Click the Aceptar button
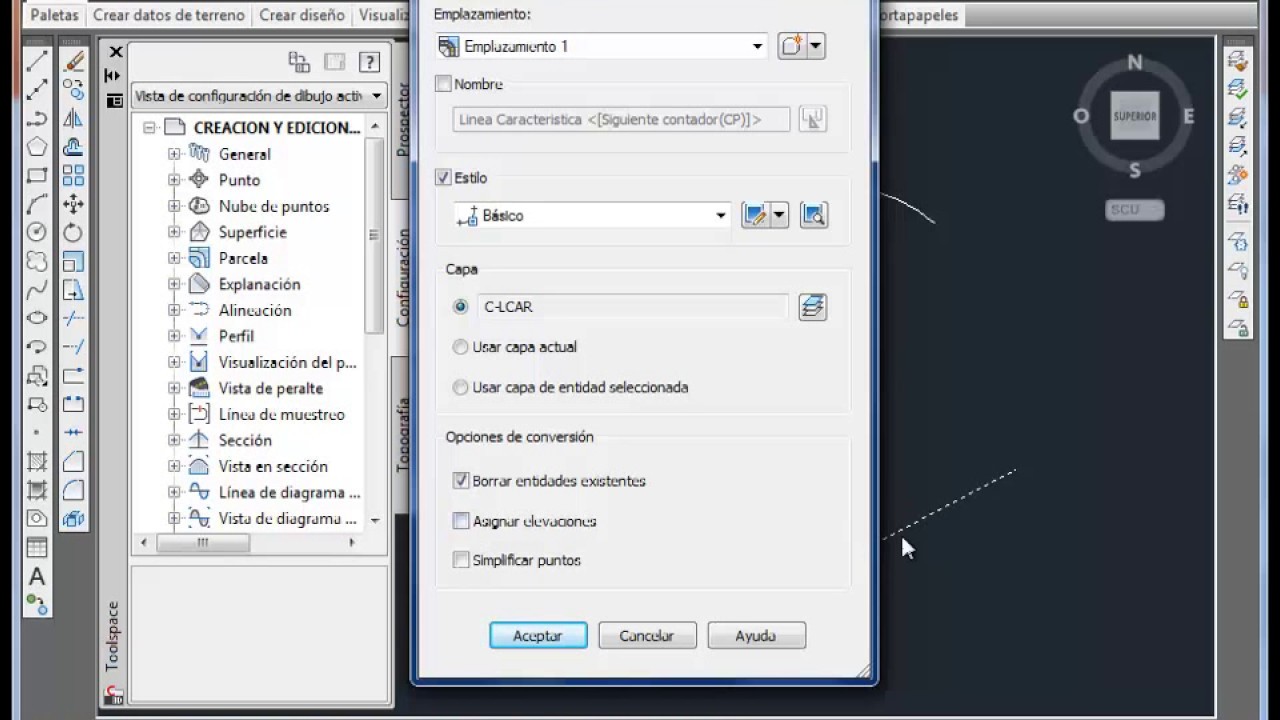1280x720 pixels. 538,635
